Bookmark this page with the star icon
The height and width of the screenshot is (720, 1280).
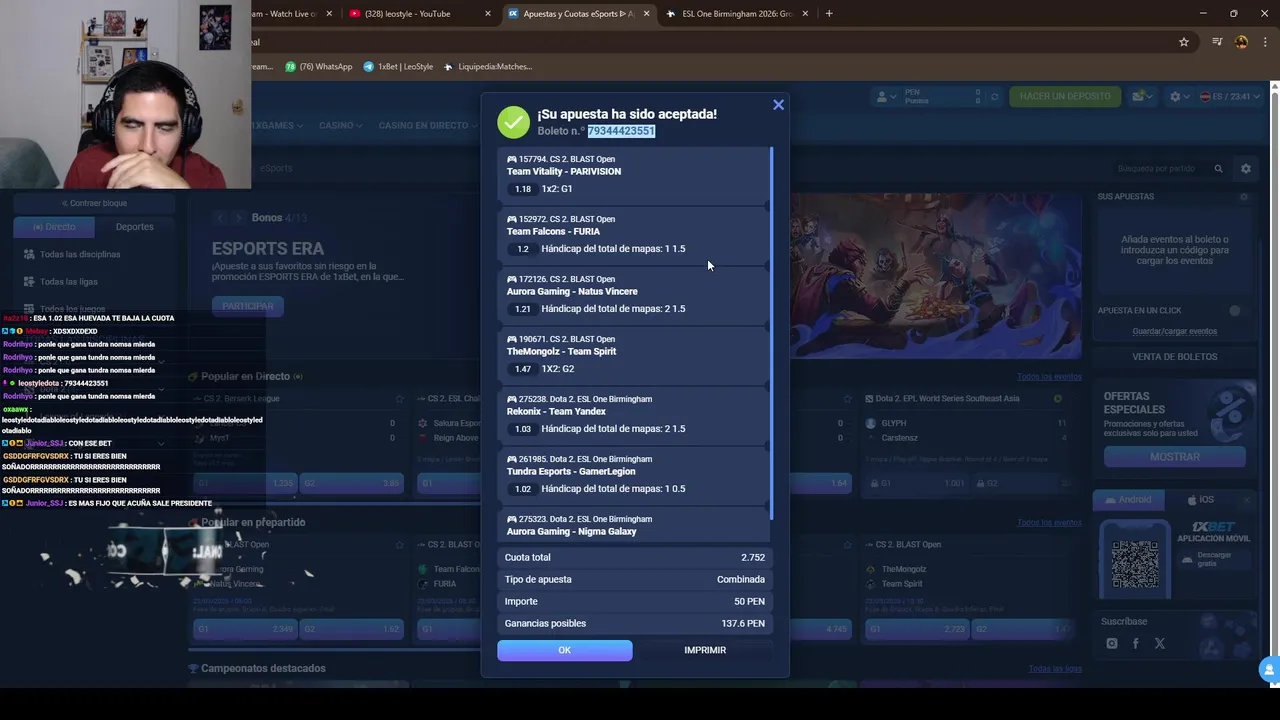1184,42
